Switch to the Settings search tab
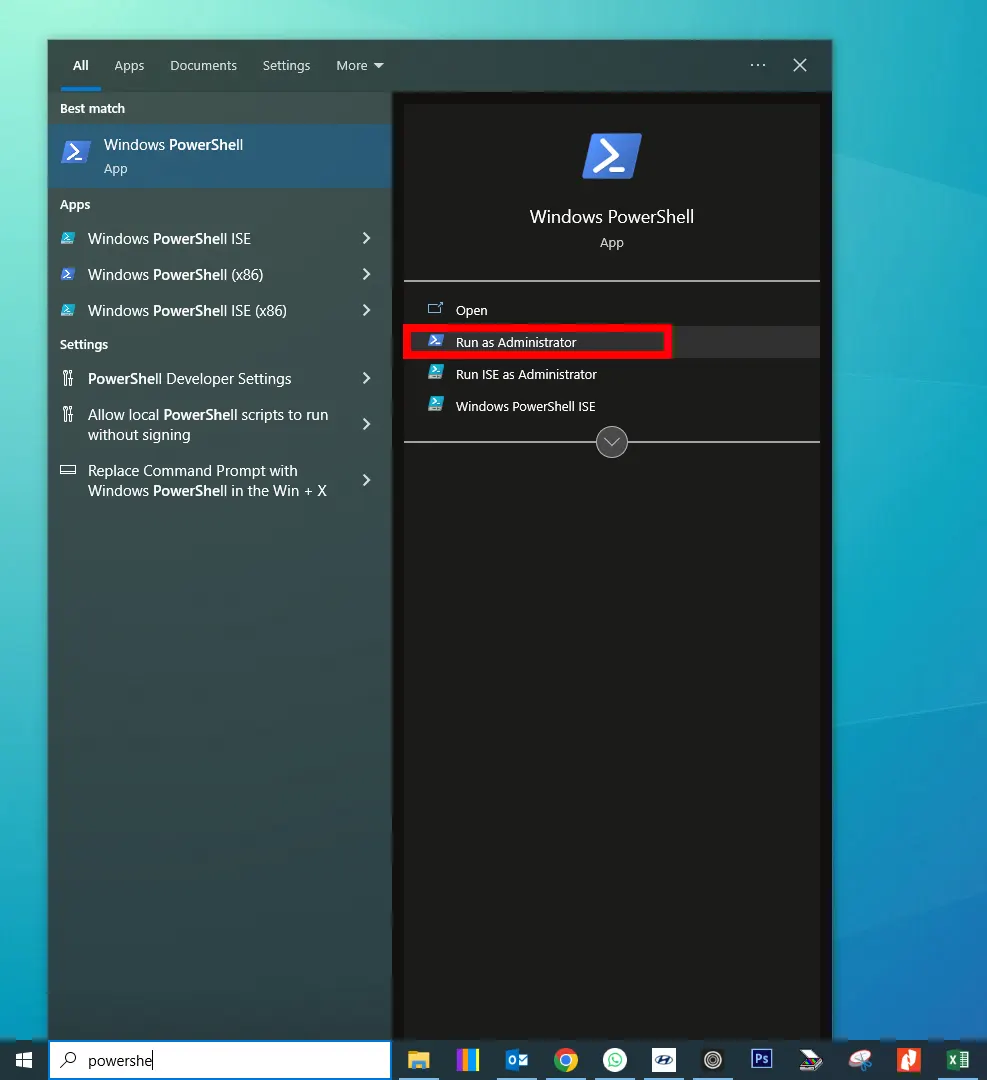This screenshot has width=987, height=1080. point(287,65)
